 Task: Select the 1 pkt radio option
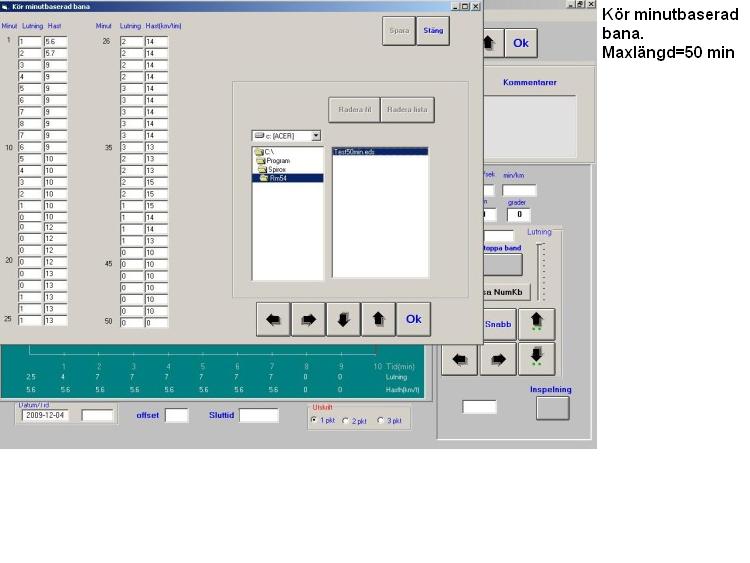314,421
